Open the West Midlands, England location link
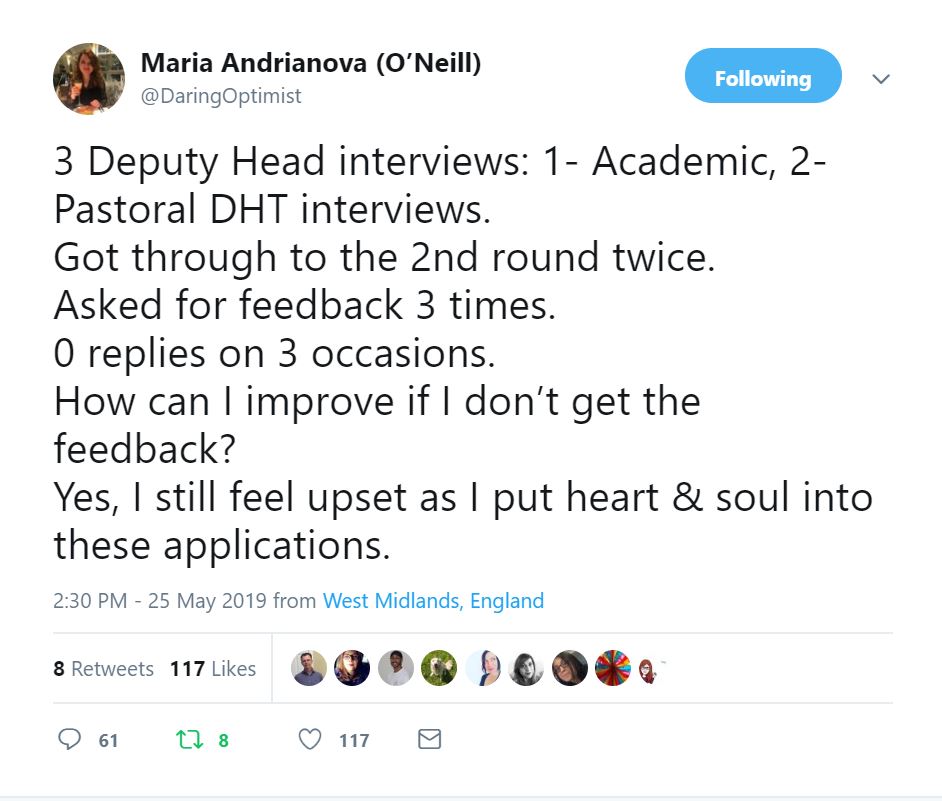The width and height of the screenshot is (942, 801). (x=432, y=601)
